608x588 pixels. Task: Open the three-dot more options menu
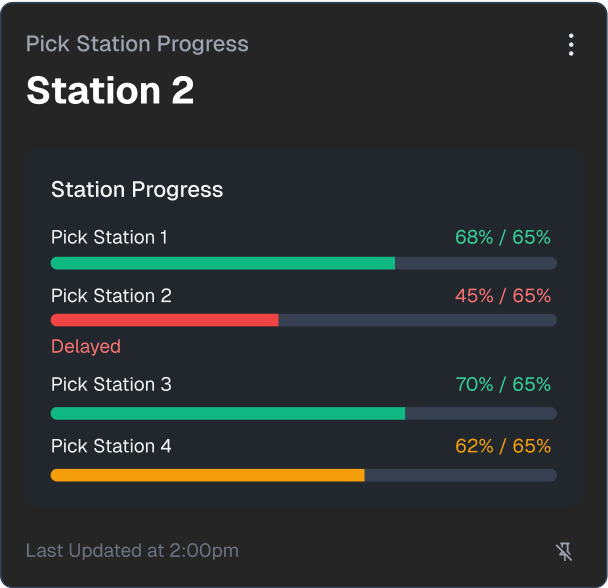[571, 44]
